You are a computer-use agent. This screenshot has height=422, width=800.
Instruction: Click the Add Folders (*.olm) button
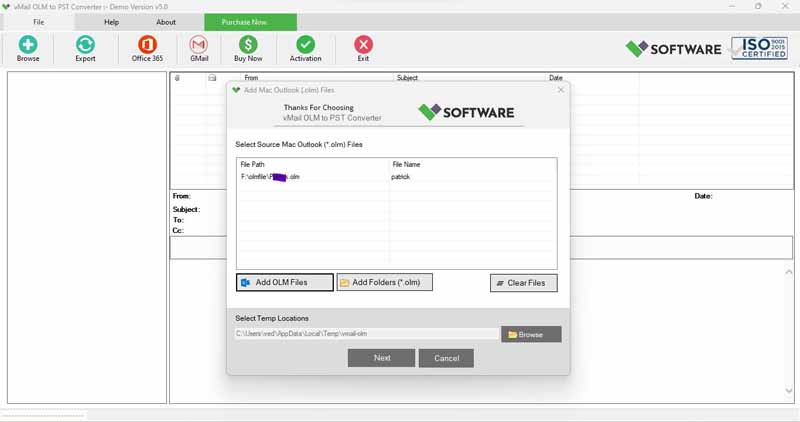385,282
